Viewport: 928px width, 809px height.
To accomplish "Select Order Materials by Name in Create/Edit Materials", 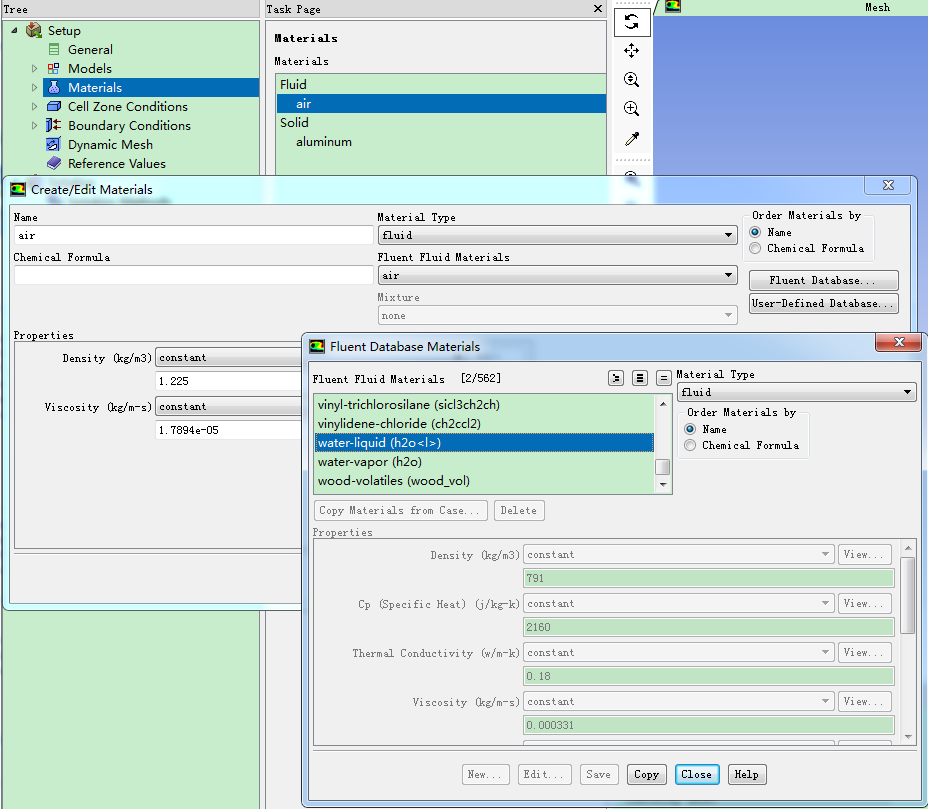I will tap(755, 232).
